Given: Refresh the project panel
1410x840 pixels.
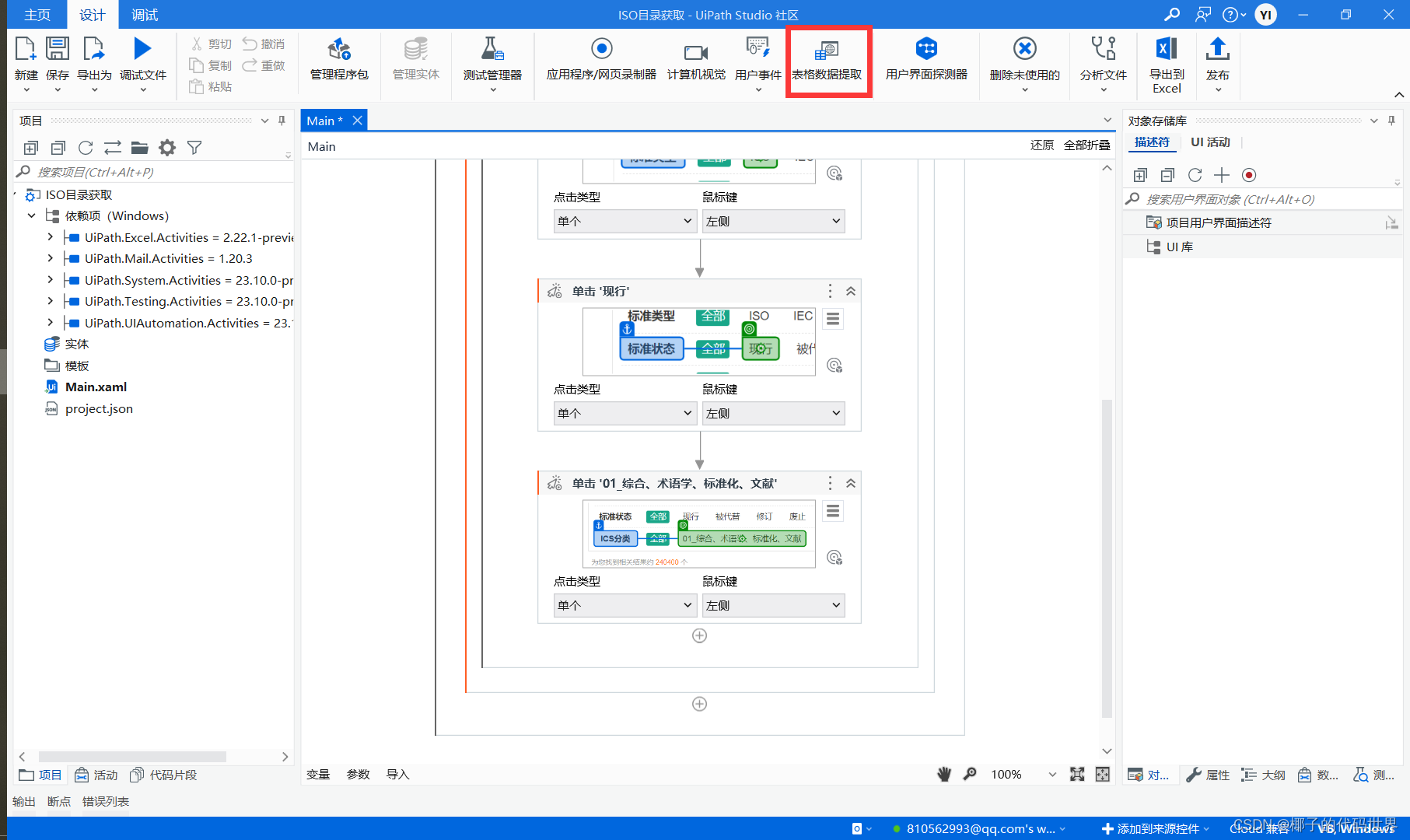Looking at the screenshot, I should tap(86, 148).
